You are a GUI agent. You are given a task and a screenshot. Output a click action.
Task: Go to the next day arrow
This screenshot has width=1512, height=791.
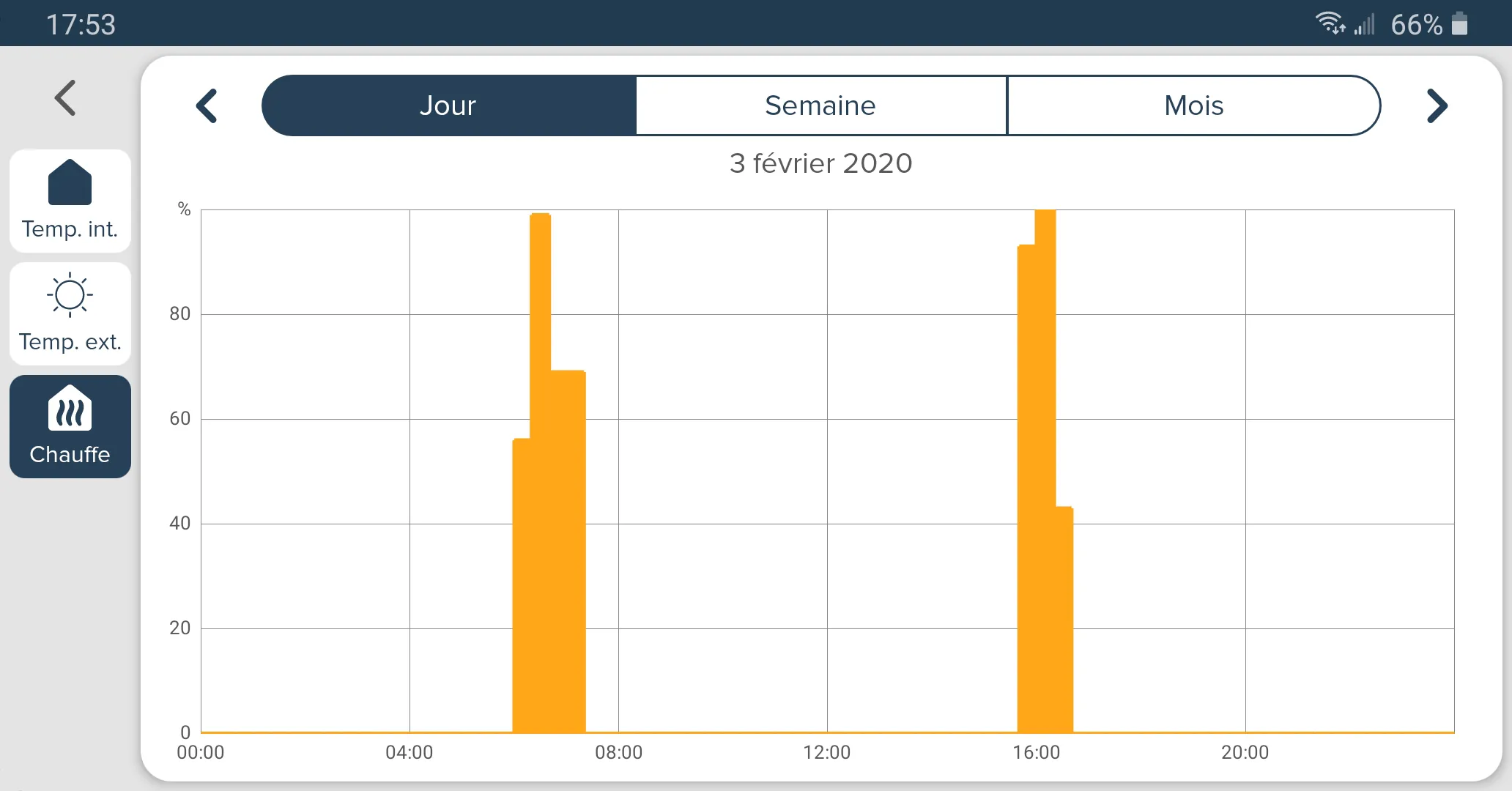(x=1437, y=105)
